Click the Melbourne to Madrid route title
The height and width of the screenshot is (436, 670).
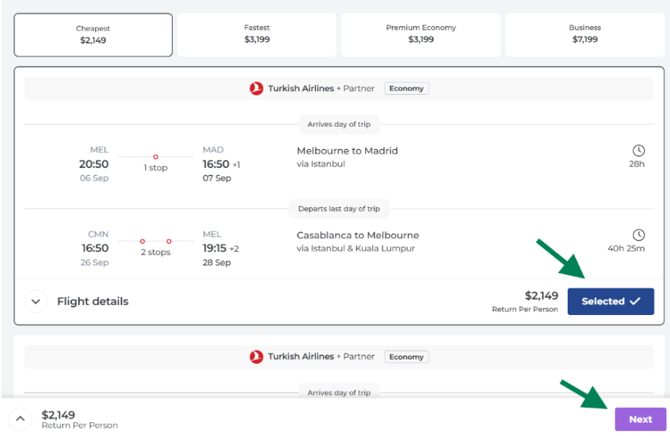tap(347, 151)
